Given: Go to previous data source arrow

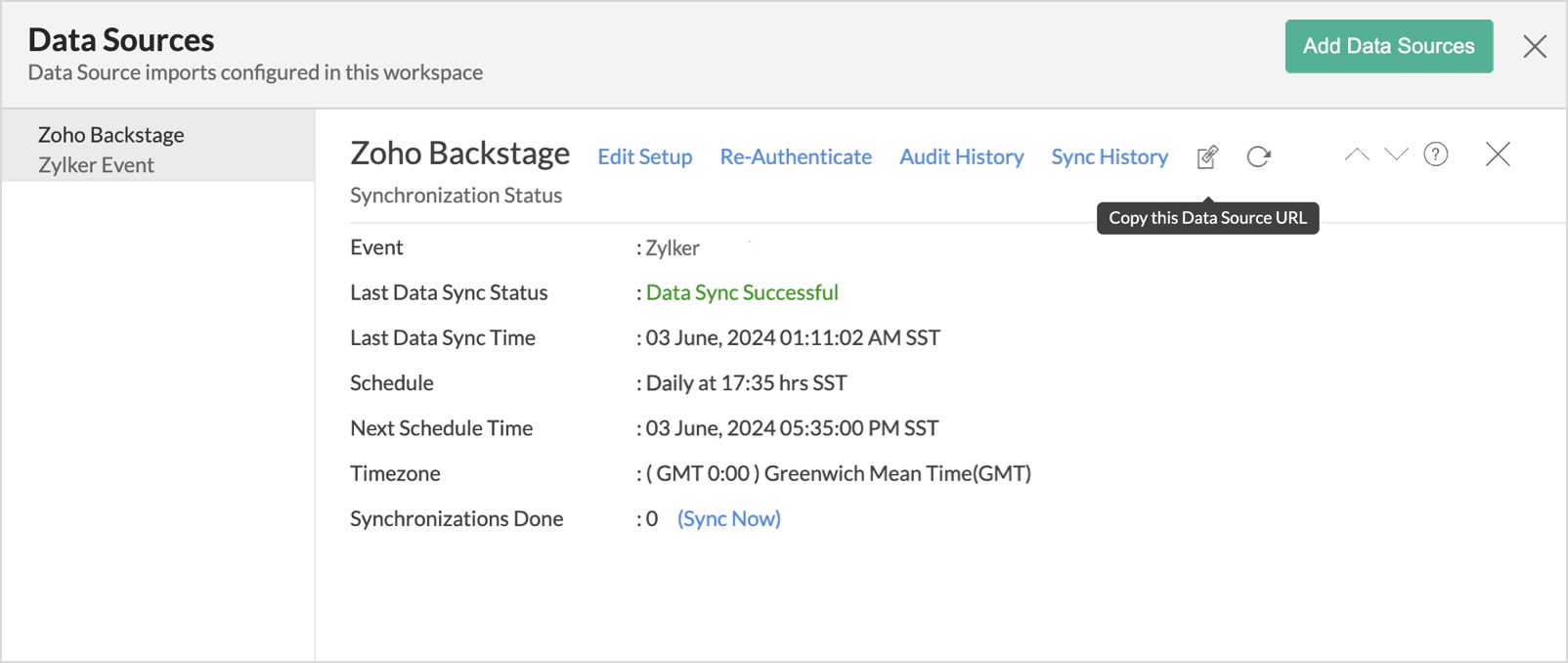Looking at the screenshot, I should pyautogui.click(x=1357, y=155).
